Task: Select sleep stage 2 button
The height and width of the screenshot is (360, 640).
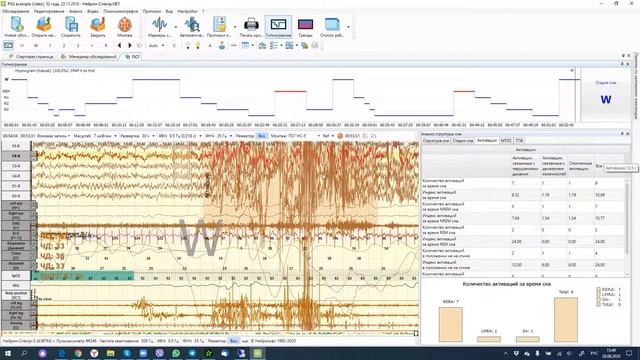Action: (x=64, y=45)
